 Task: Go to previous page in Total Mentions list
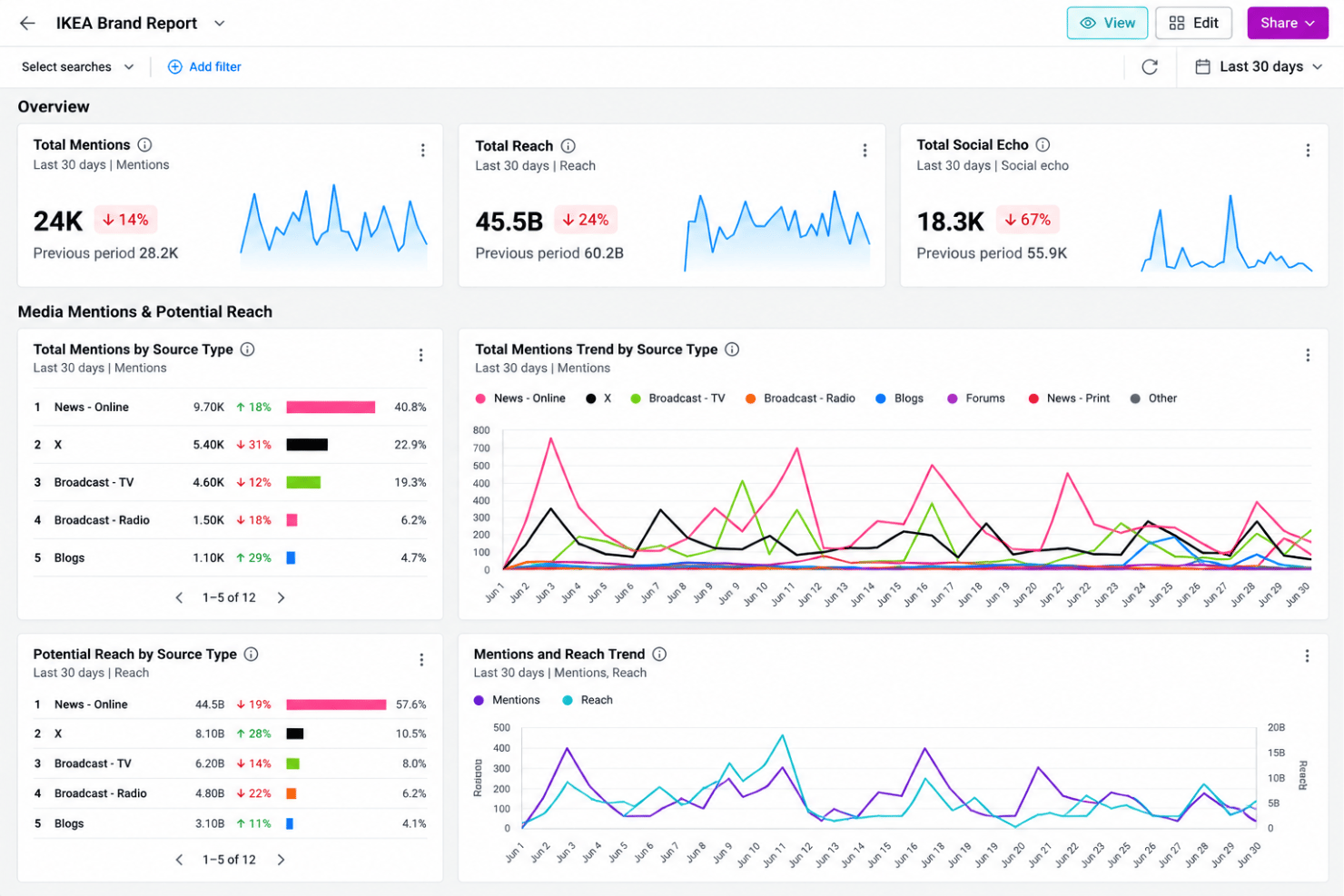coord(179,597)
